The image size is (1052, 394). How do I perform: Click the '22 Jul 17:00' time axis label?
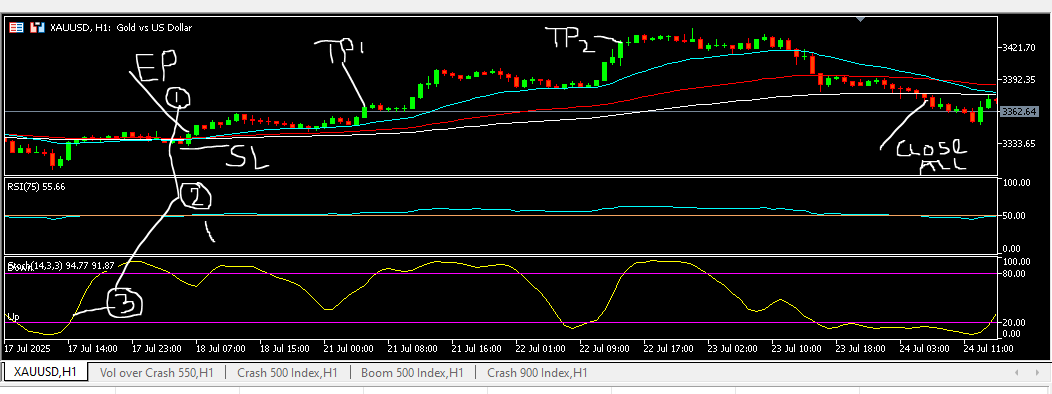668,349
